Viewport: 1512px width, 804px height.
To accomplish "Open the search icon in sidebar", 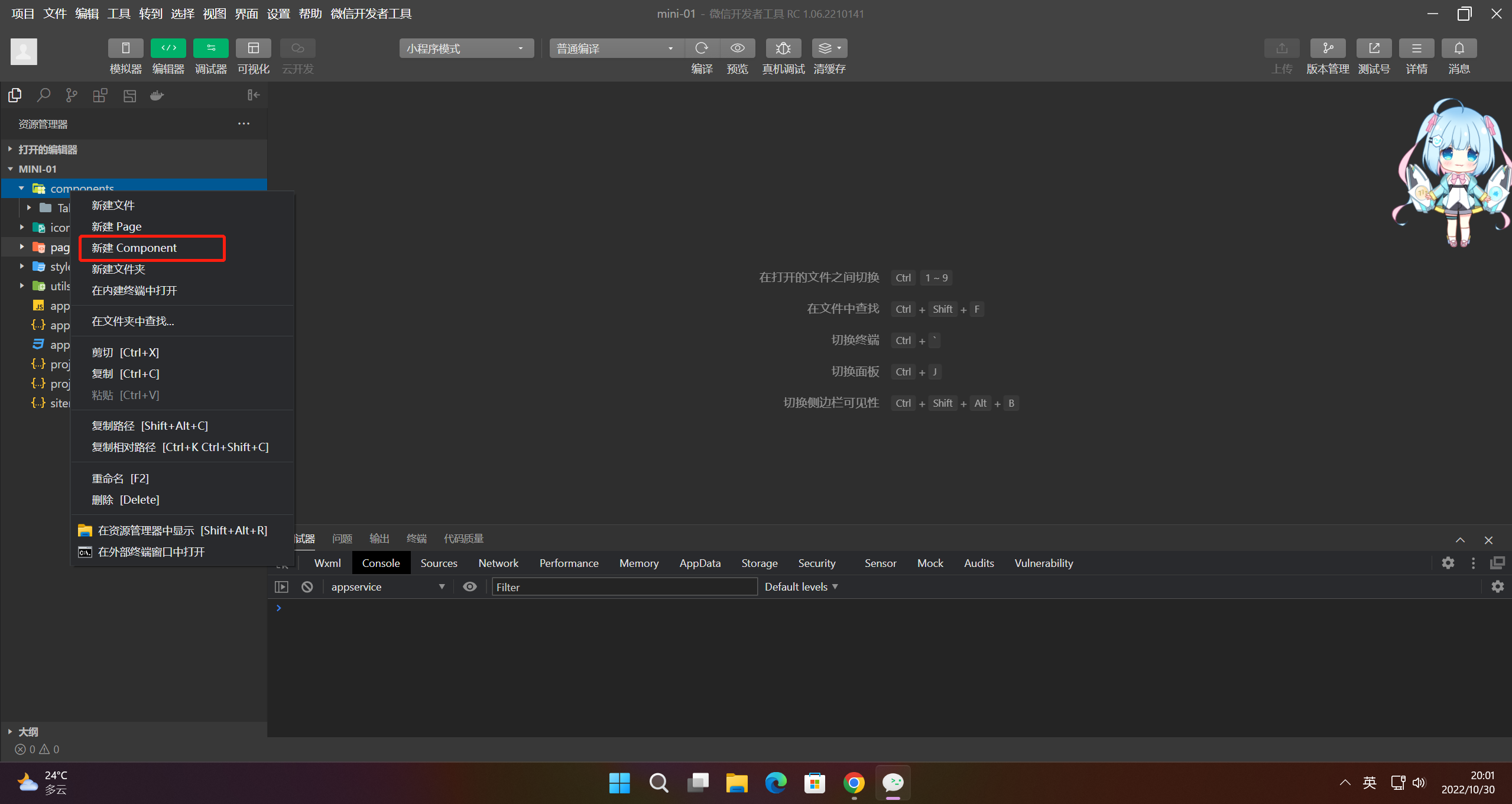I will (43, 95).
